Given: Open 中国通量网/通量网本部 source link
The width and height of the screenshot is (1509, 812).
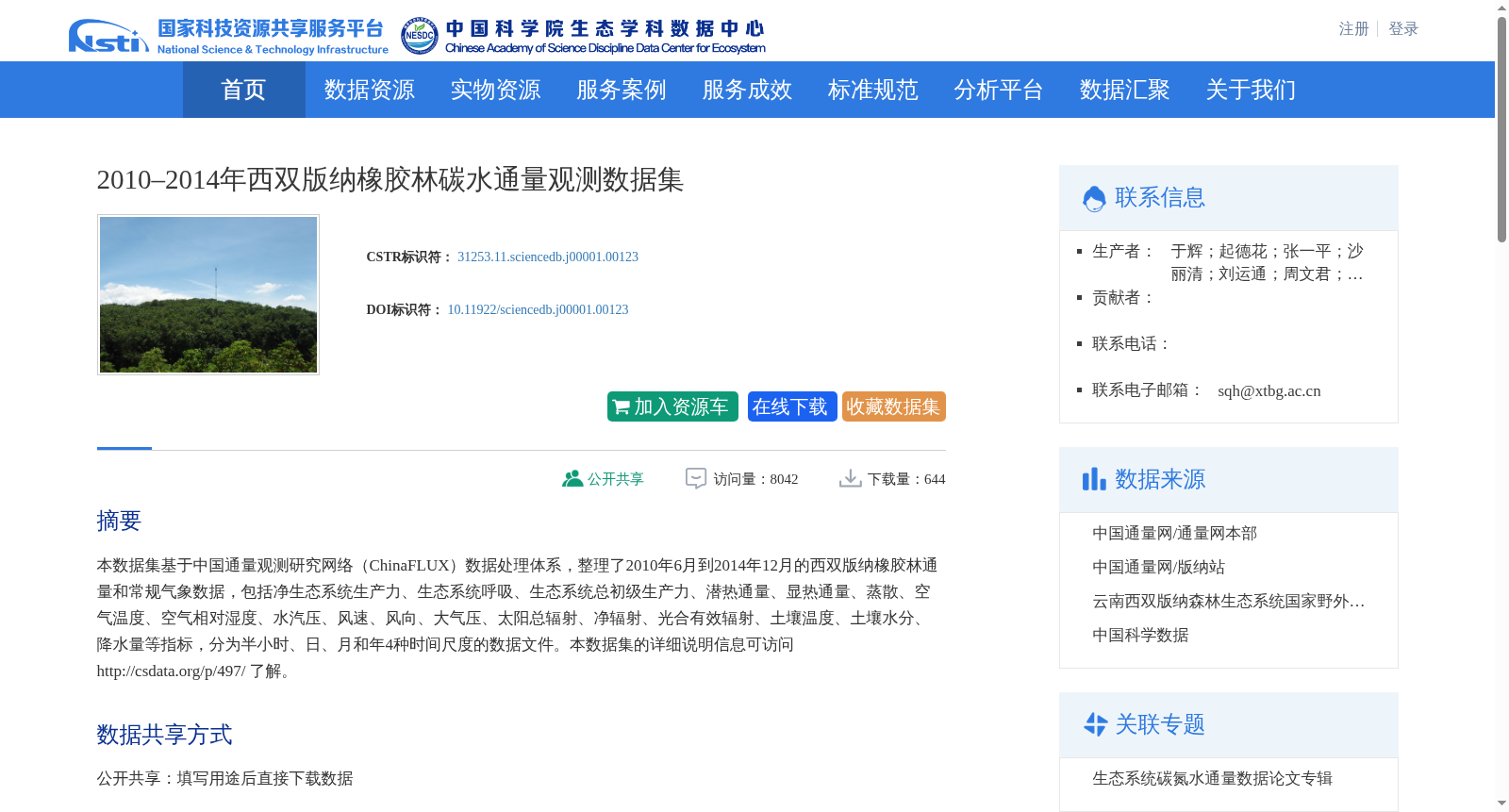Looking at the screenshot, I should (x=1175, y=533).
